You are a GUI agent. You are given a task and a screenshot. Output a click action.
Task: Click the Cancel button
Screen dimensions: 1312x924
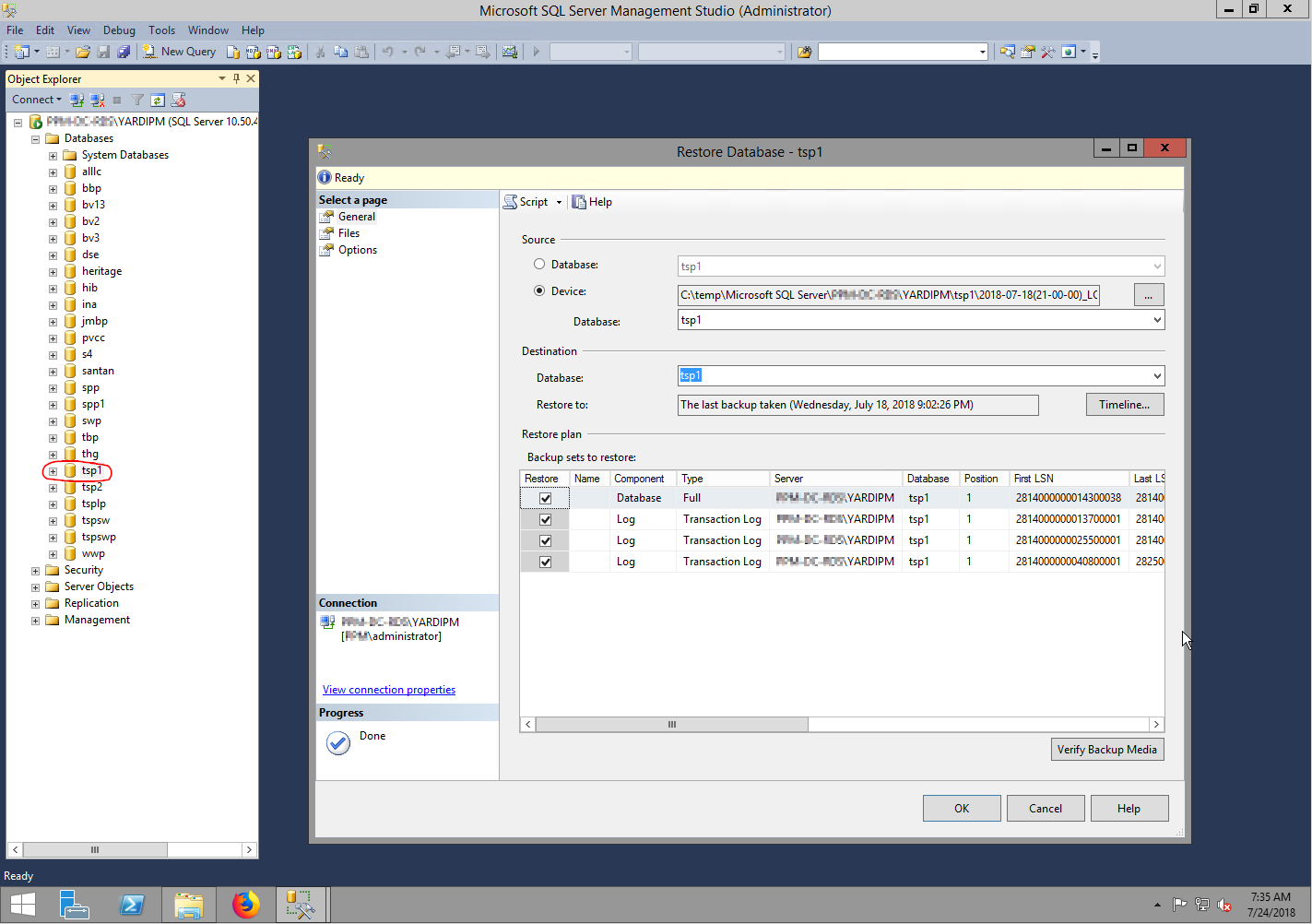(x=1046, y=809)
